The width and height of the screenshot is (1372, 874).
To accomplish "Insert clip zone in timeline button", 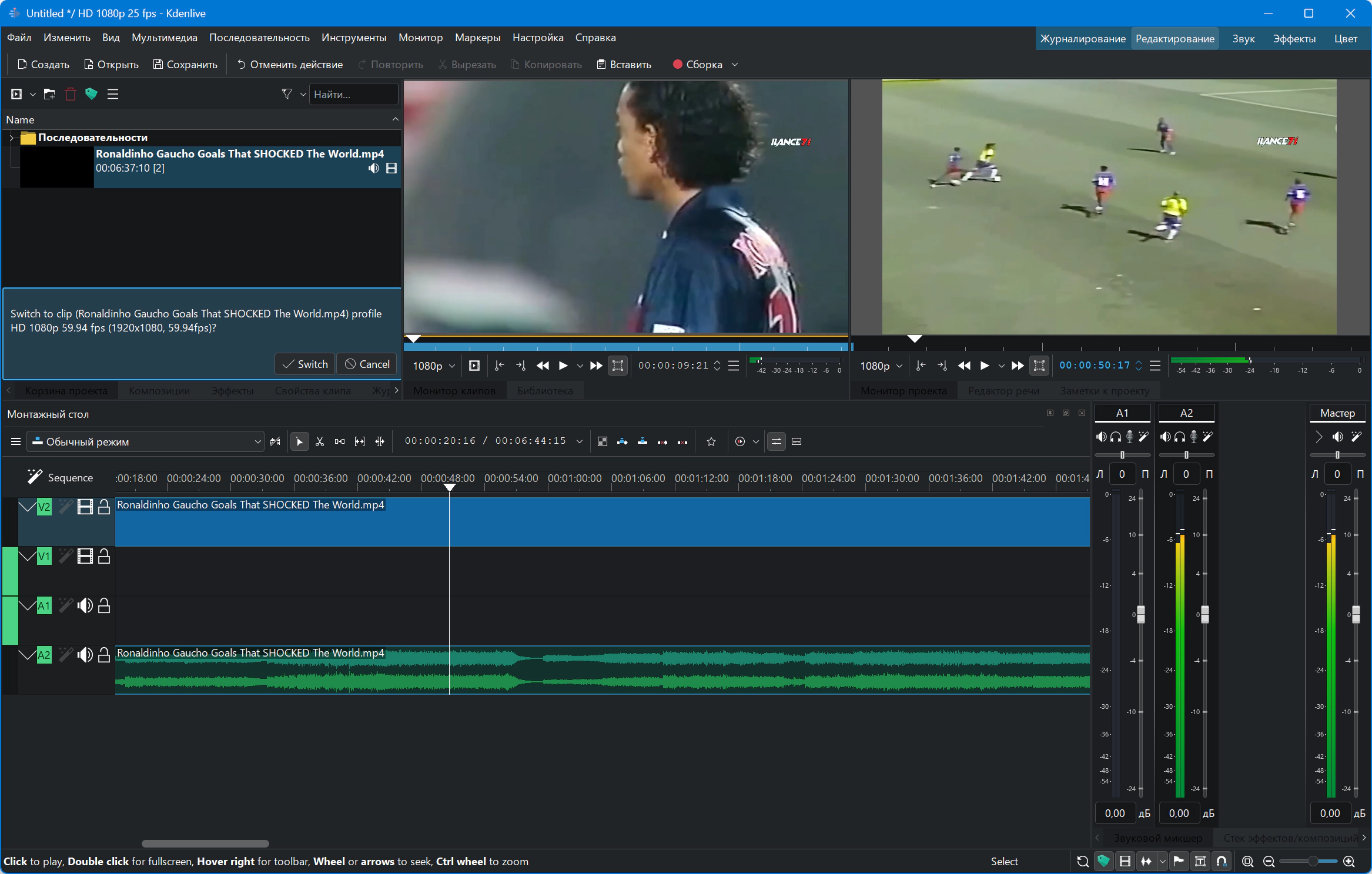I will click(x=623, y=441).
